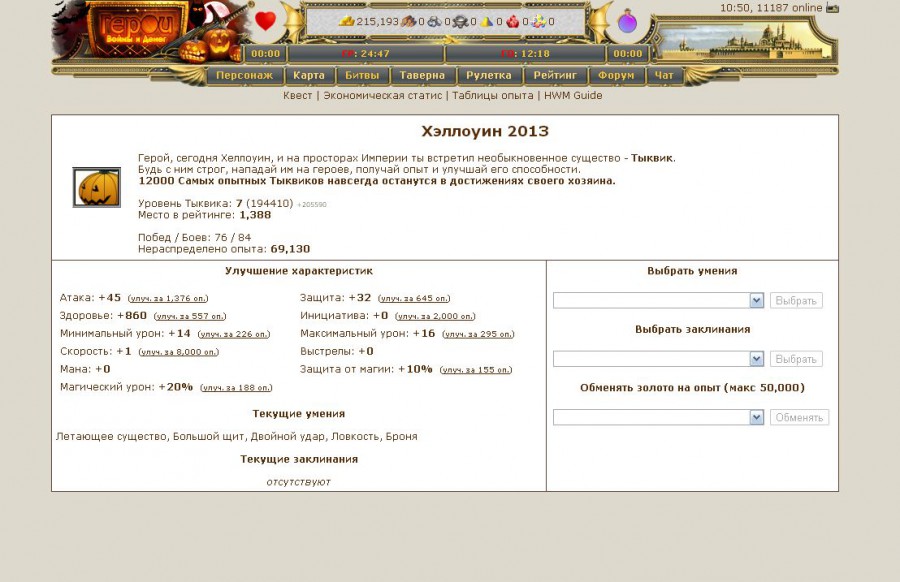Viewport: 900px width, 582px height.
Task: Click the Герои game logo
Action: coord(125,27)
